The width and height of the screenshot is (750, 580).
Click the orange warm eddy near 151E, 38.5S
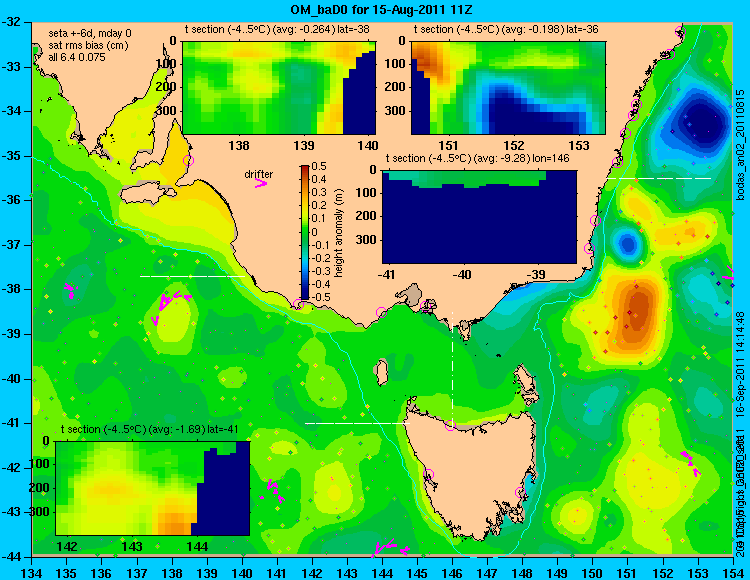coord(637,310)
